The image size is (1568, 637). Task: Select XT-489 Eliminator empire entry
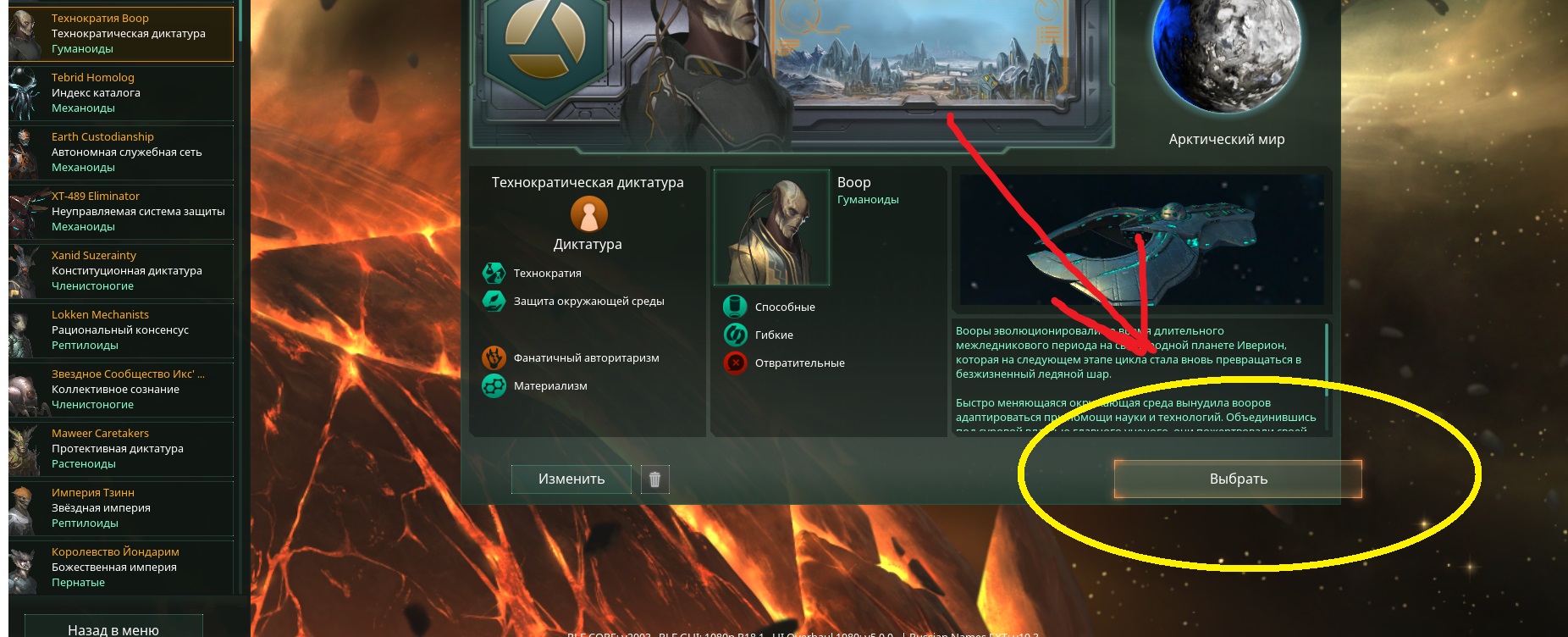click(121, 211)
